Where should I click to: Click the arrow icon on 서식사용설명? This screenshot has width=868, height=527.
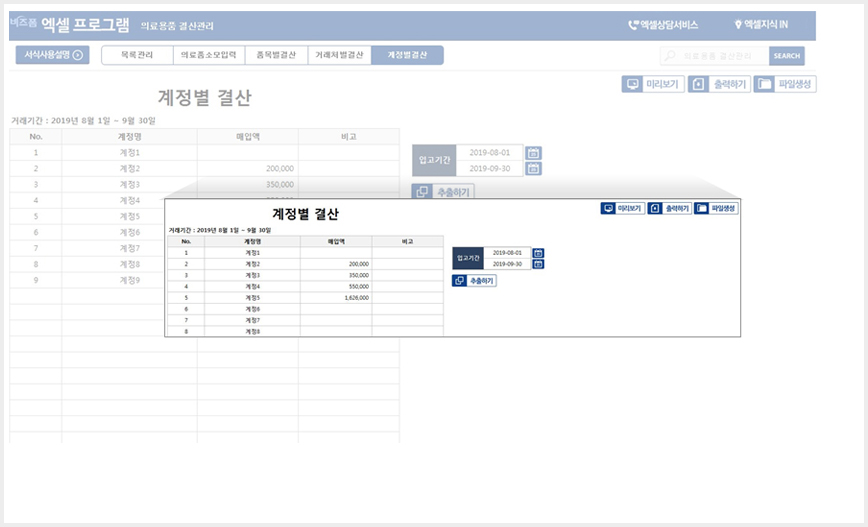click(78, 55)
